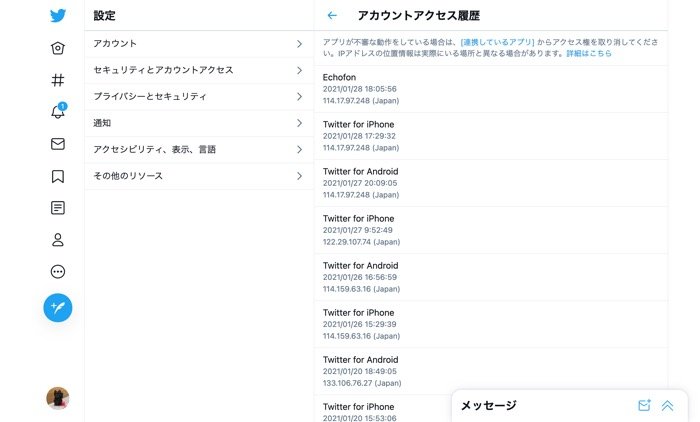Select Twitter for Android entry 2021/01/27 20:09:05
The image size is (700, 422).
491,183
